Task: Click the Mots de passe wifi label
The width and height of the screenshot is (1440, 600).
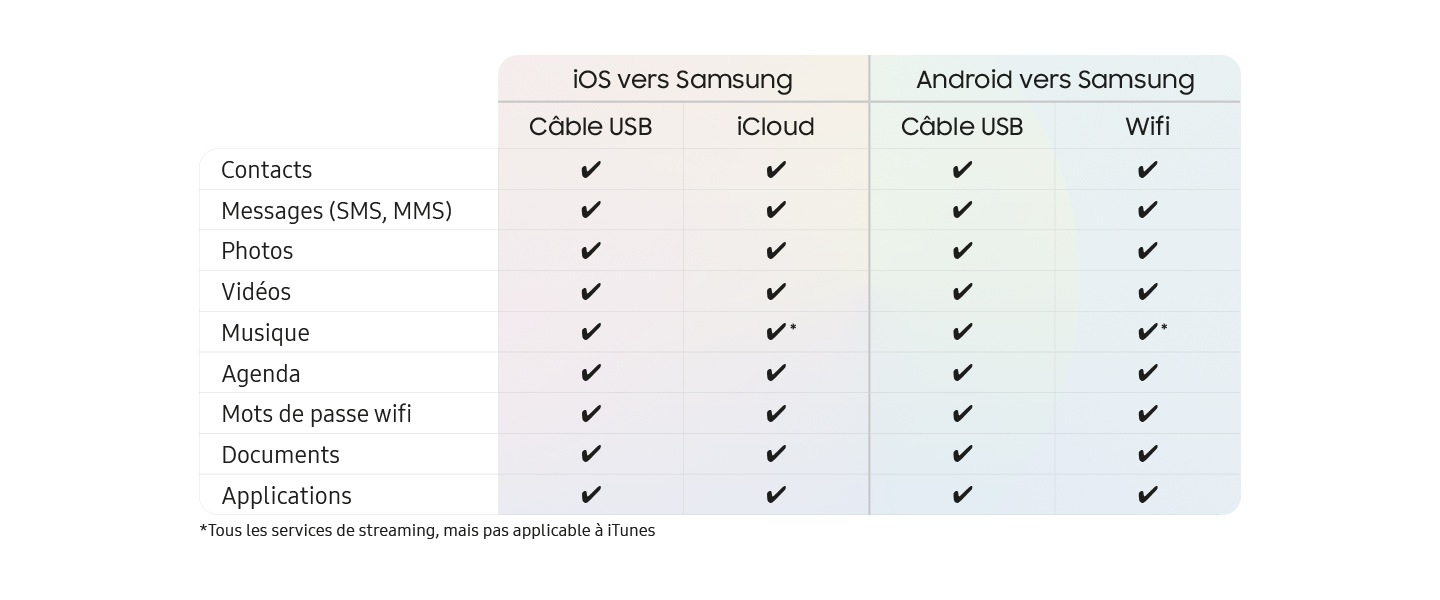Action: click(316, 414)
